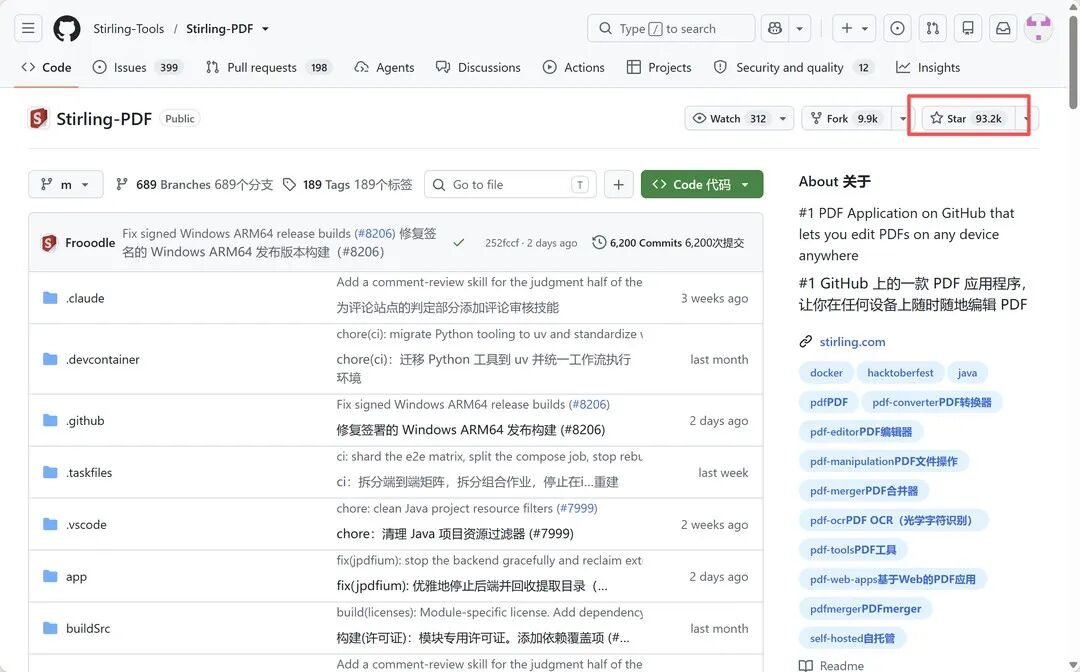The image size is (1080, 672).
Task: Open the create new plus dropdown
Action: pyautogui.click(x=854, y=28)
